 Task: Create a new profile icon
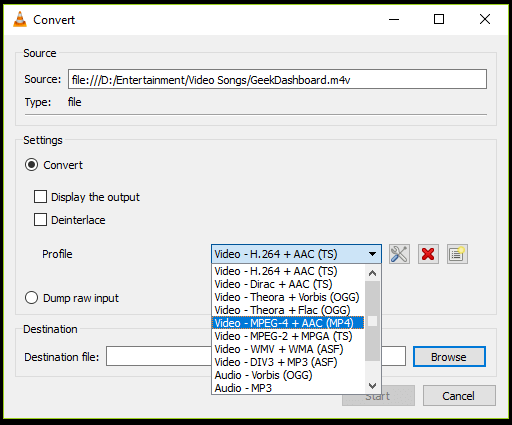coord(457,254)
